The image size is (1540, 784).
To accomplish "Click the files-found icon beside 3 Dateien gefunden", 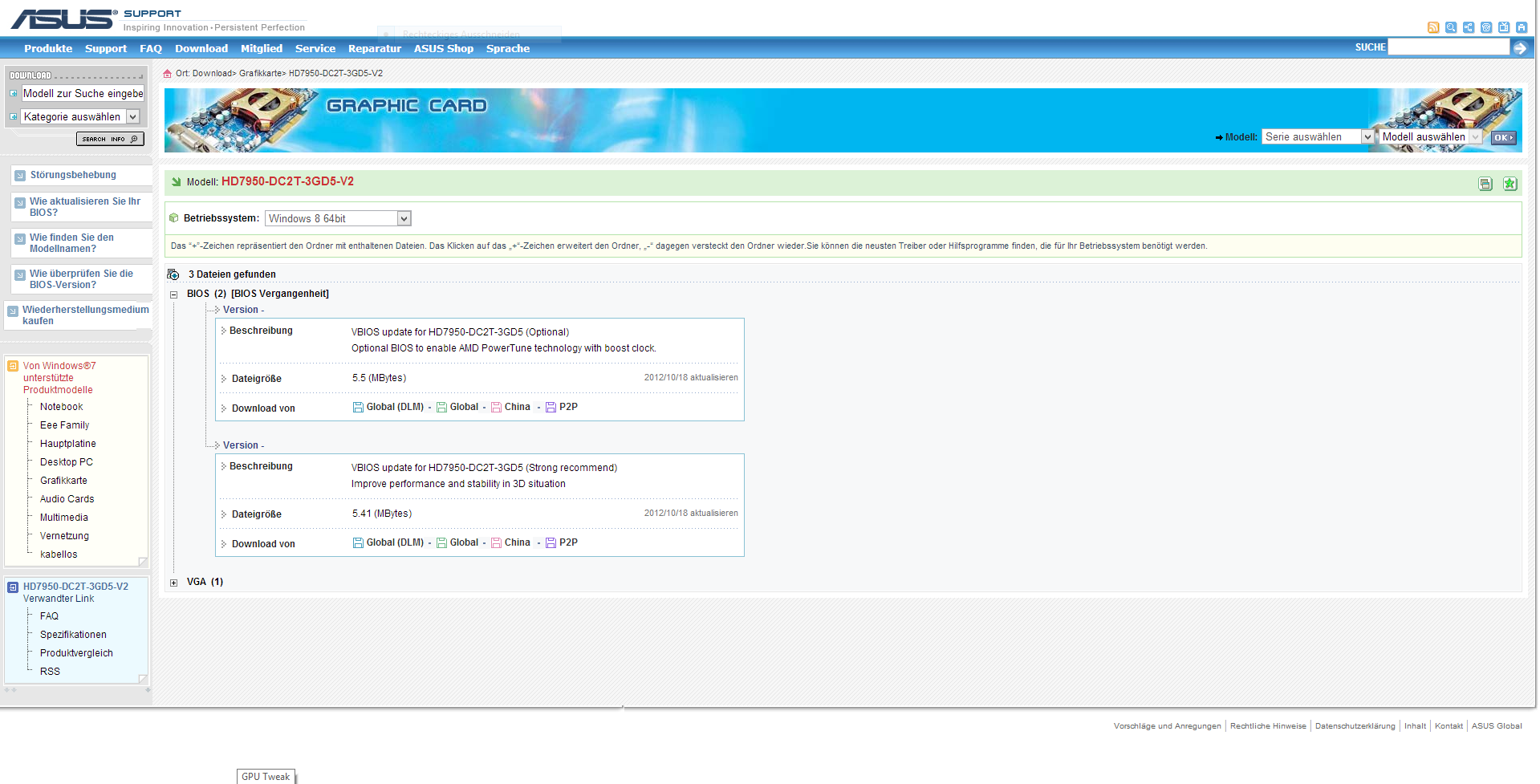I will tap(173, 274).
